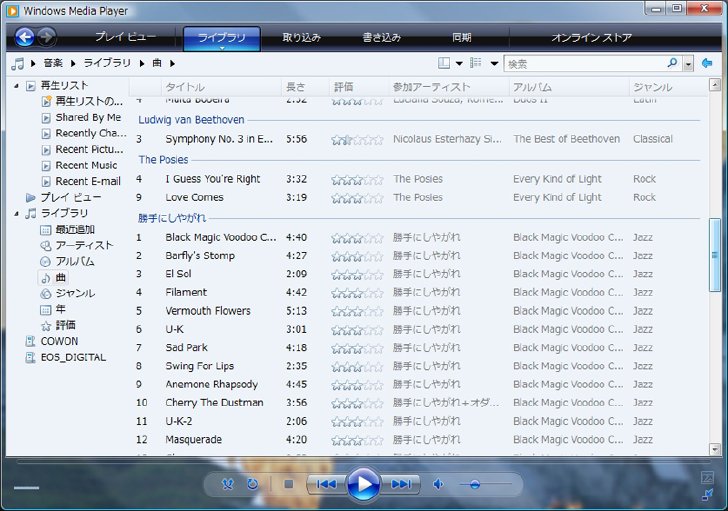
Task: Sort by the ジャンル column header
Action: click(669, 87)
